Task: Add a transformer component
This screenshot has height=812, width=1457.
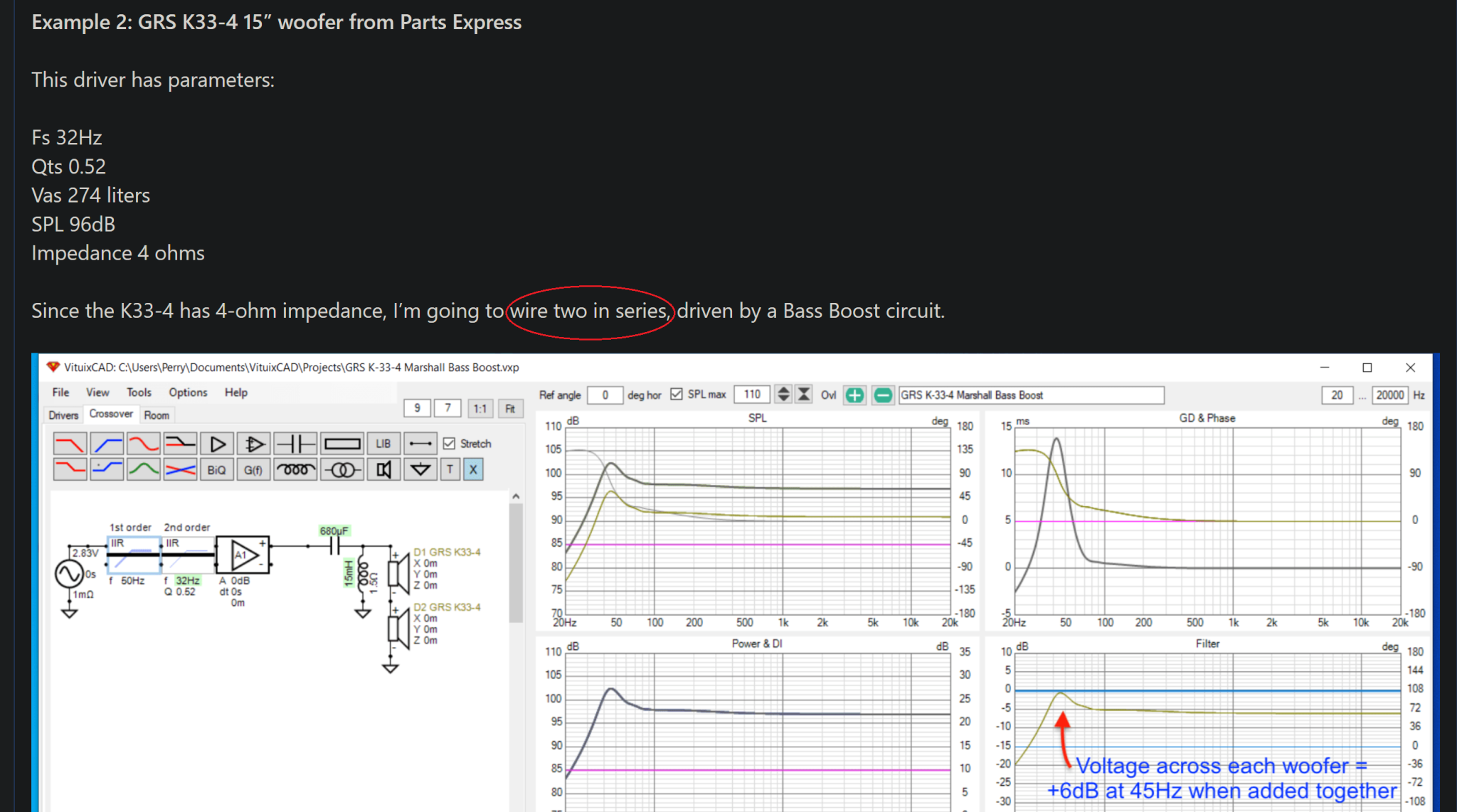Action: 342,469
